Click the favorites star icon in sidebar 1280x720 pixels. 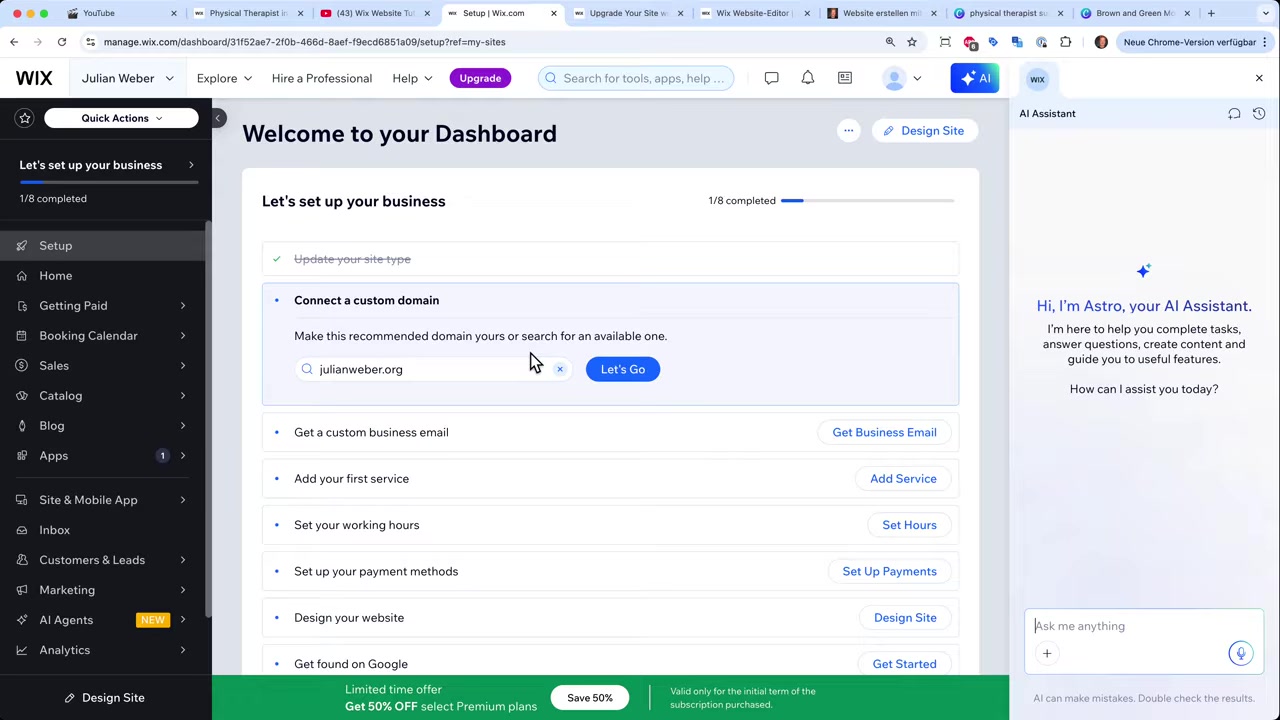click(25, 118)
